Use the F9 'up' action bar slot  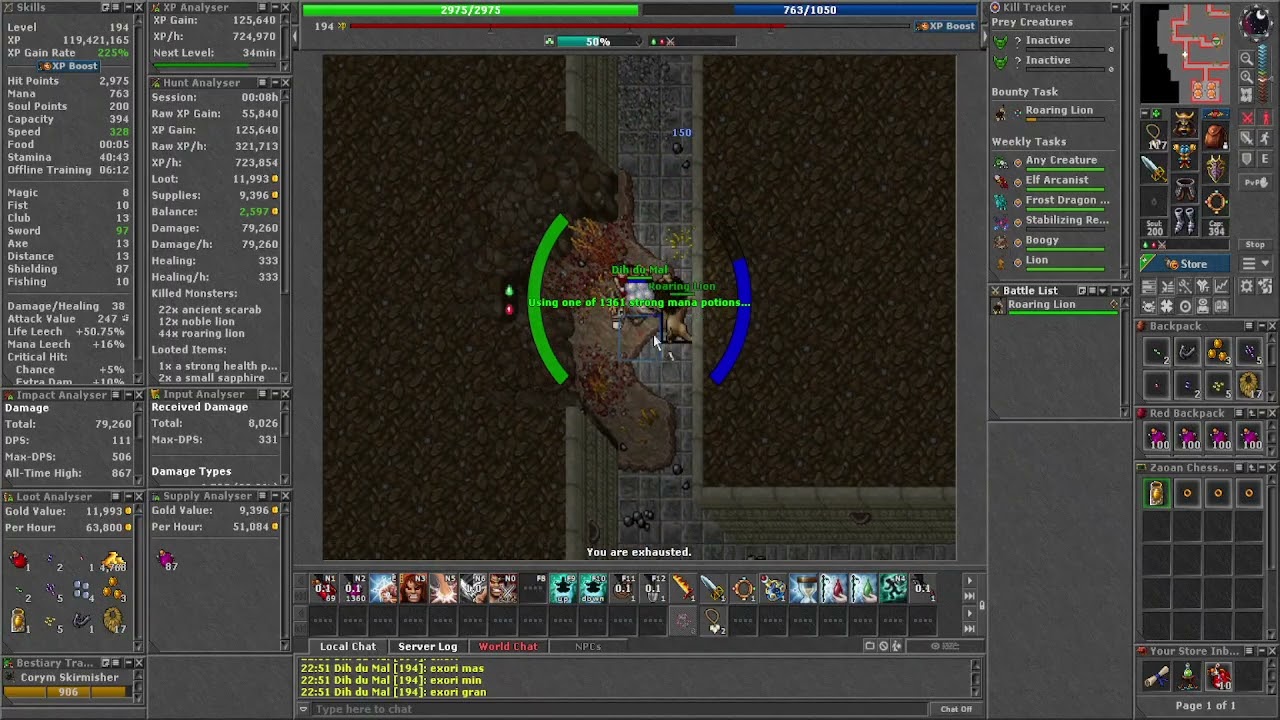pos(564,588)
